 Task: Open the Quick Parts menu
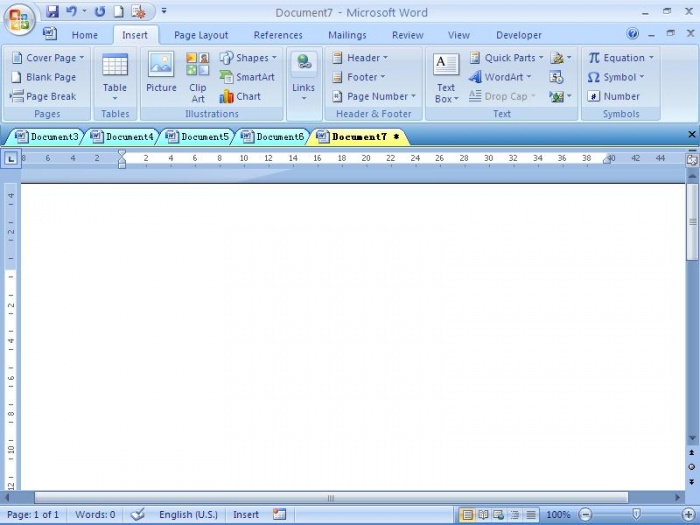pyautogui.click(x=506, y=58)
